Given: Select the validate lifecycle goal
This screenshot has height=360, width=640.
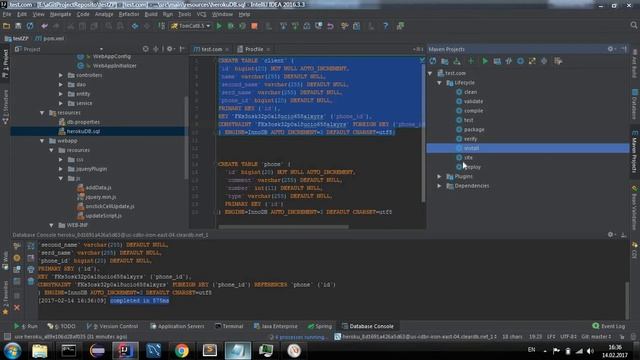Looking at the screenshot, I should click(x=469, y=102).
